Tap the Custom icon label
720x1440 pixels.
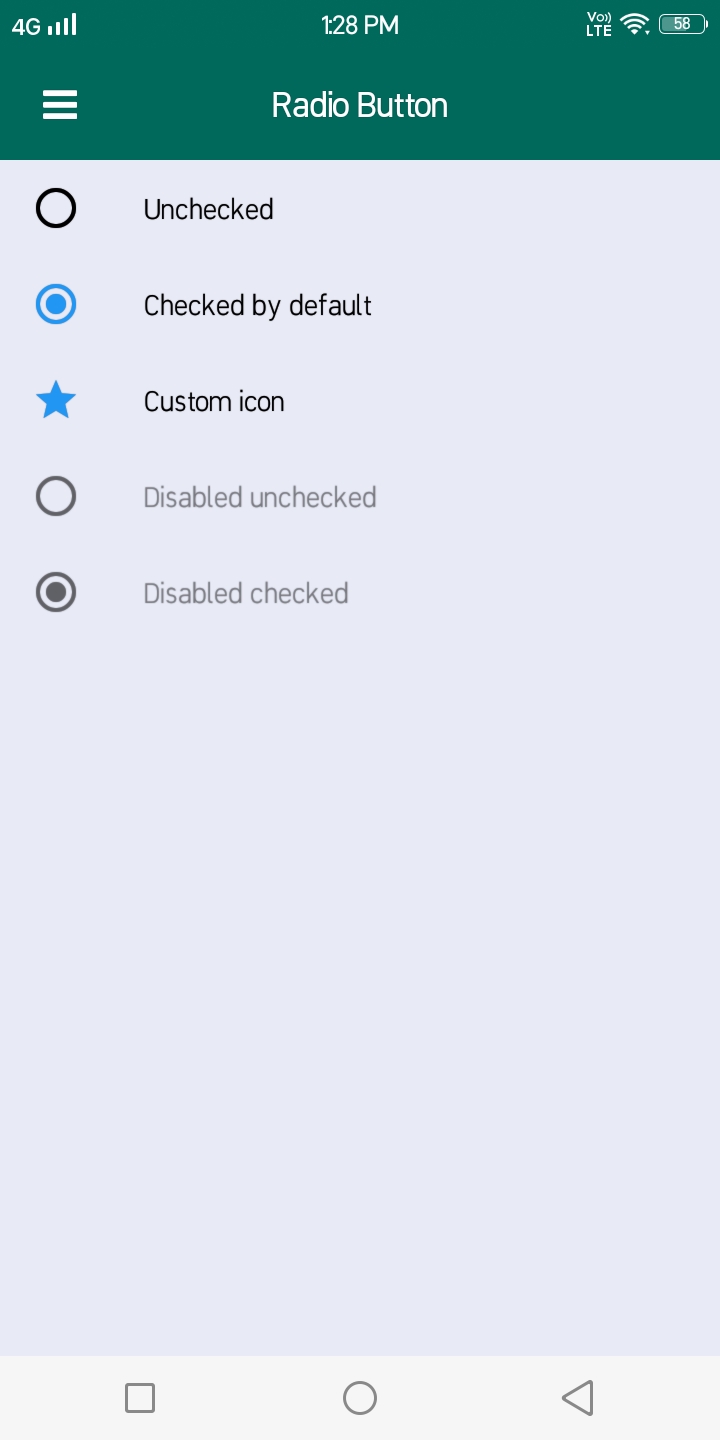point(214,401)
